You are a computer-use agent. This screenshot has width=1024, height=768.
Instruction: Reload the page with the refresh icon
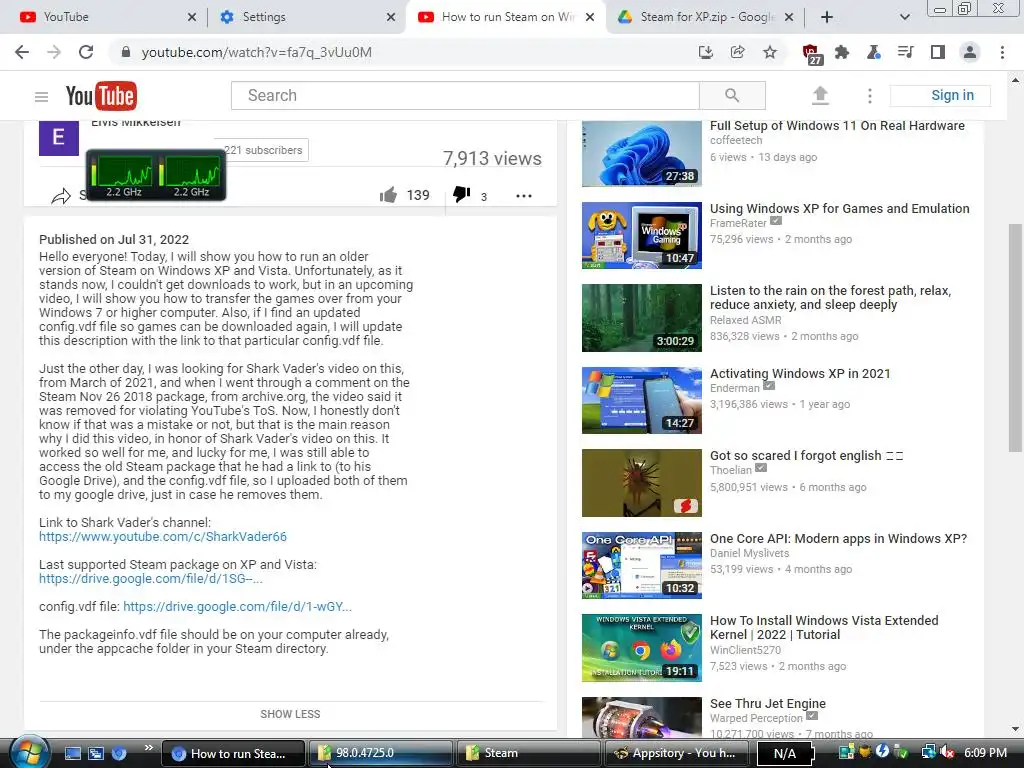86,52
